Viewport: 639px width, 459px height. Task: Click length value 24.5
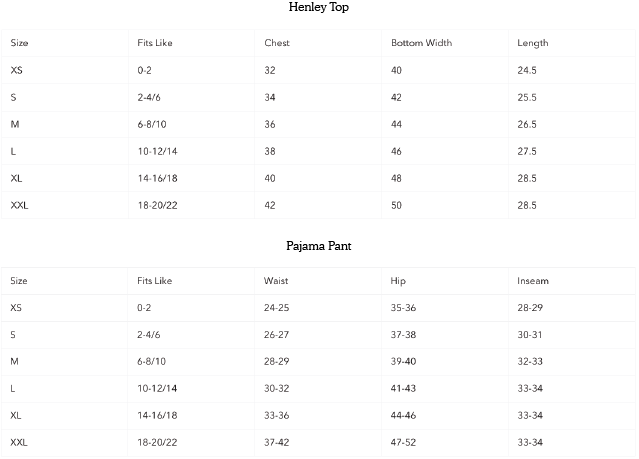click(527, 70)
